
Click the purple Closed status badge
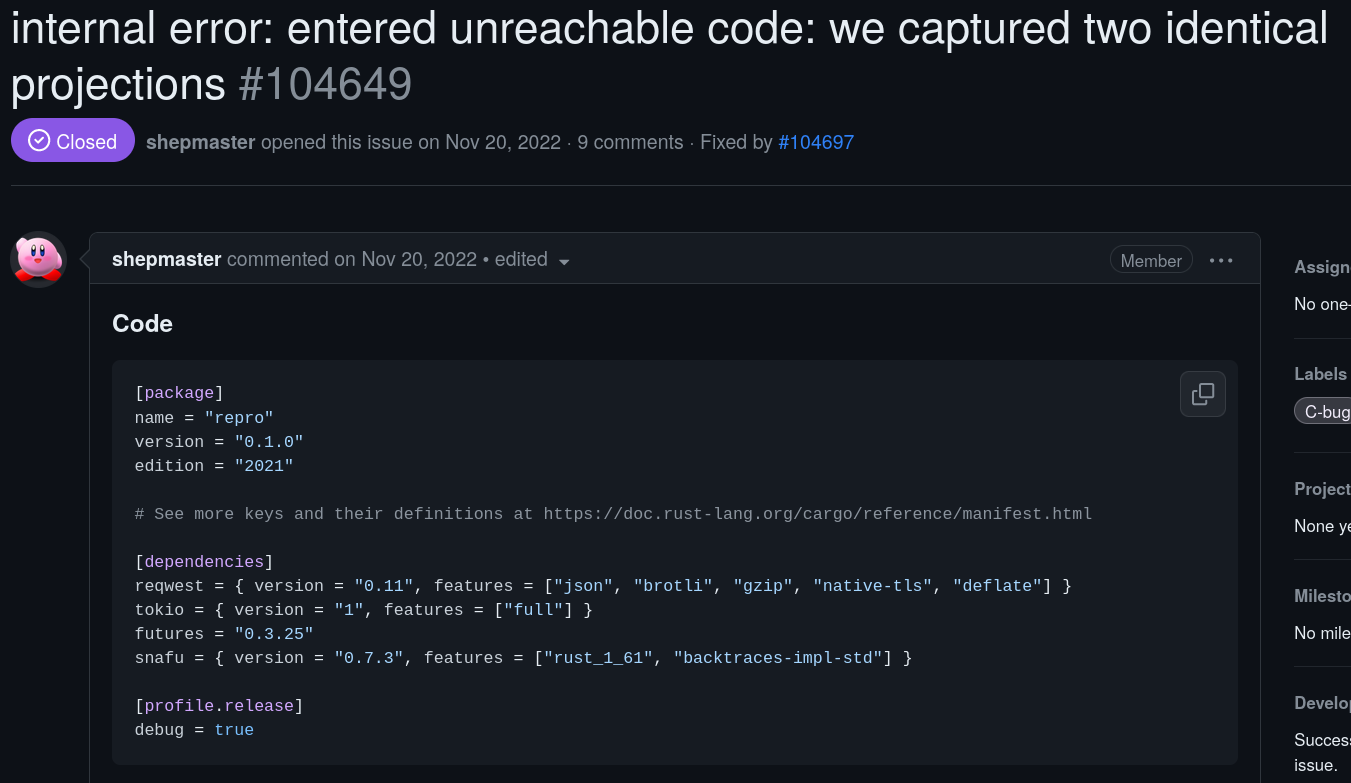click(x=73, y=141)
